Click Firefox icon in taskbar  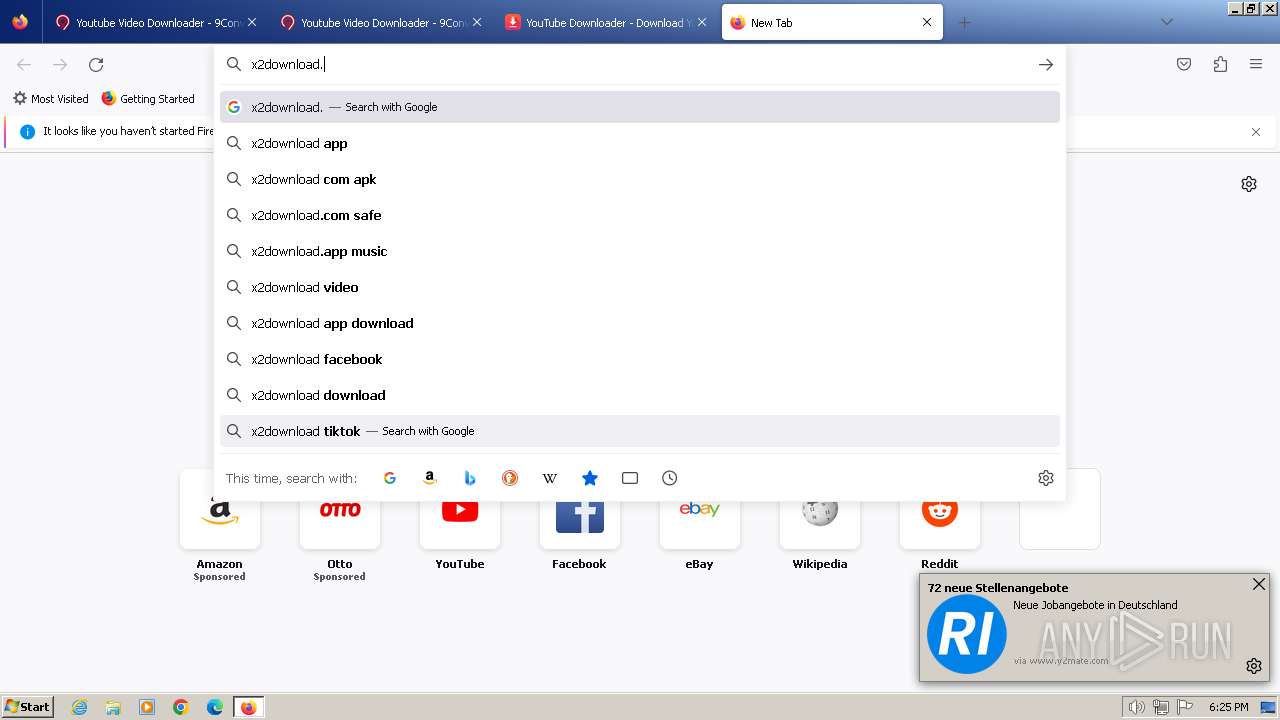[x=248, y=707]
